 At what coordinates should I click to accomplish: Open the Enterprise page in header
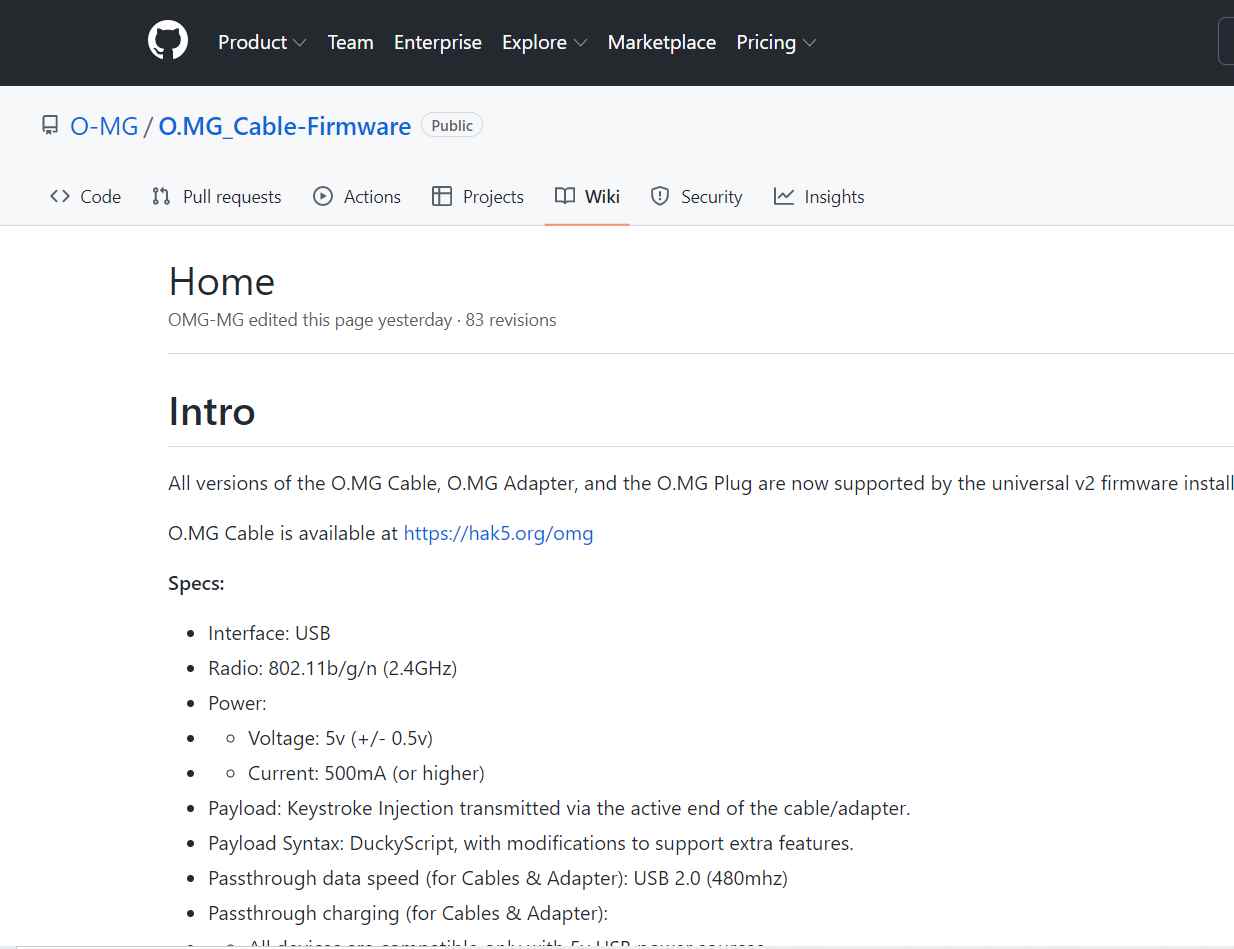click(x=438, y=43)
